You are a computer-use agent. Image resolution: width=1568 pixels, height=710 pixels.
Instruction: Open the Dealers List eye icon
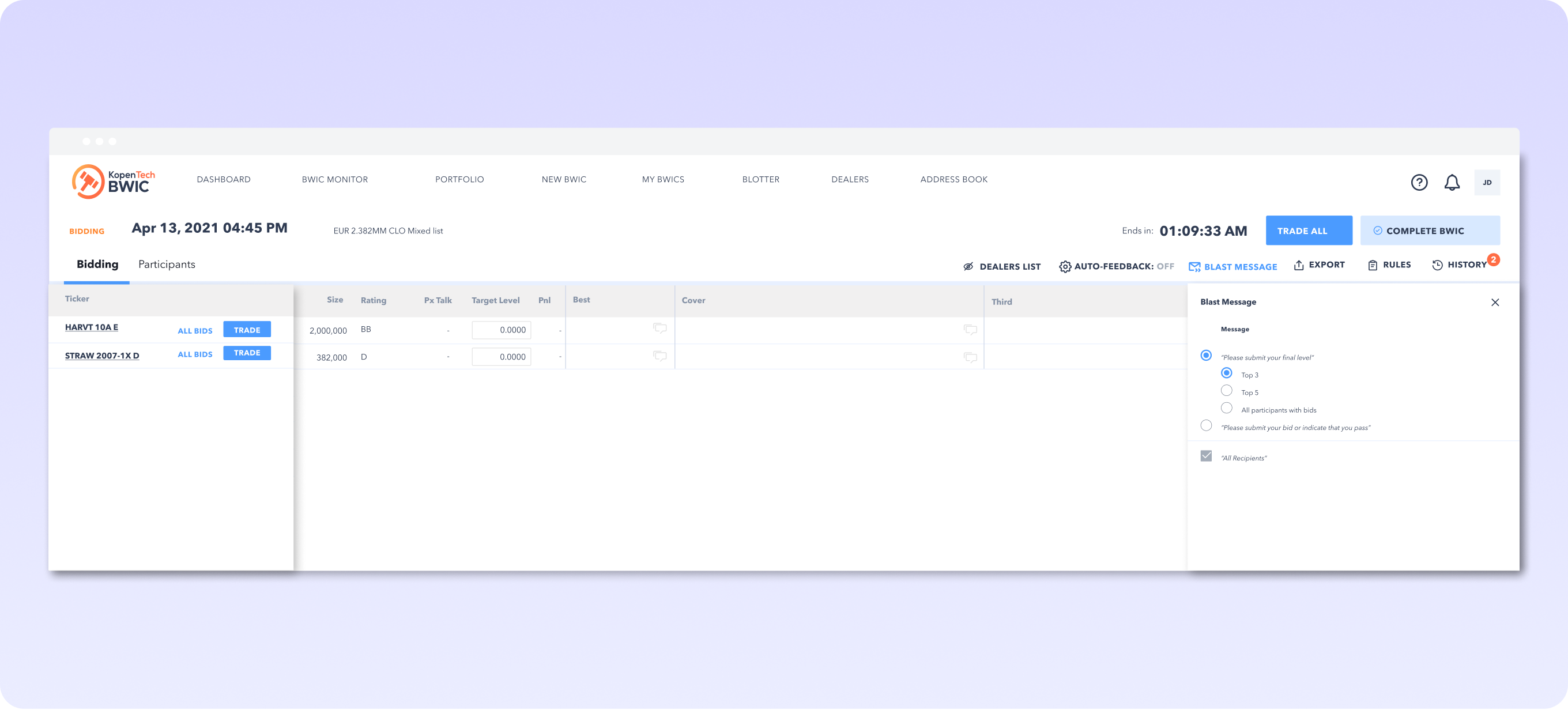(968, 266)
